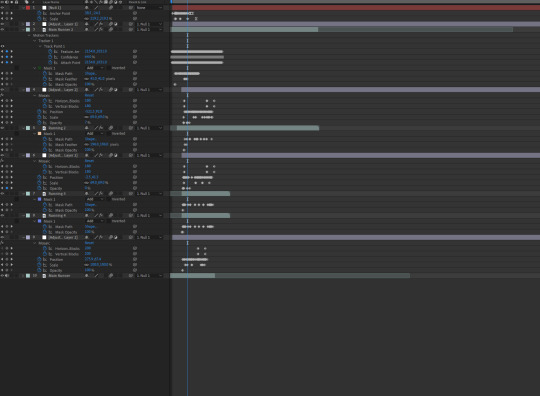Toggle motion blur switch on Main Banner 2 layer
Image resolution: width=540 pixels, height=396 pixels.
(111, 30)
